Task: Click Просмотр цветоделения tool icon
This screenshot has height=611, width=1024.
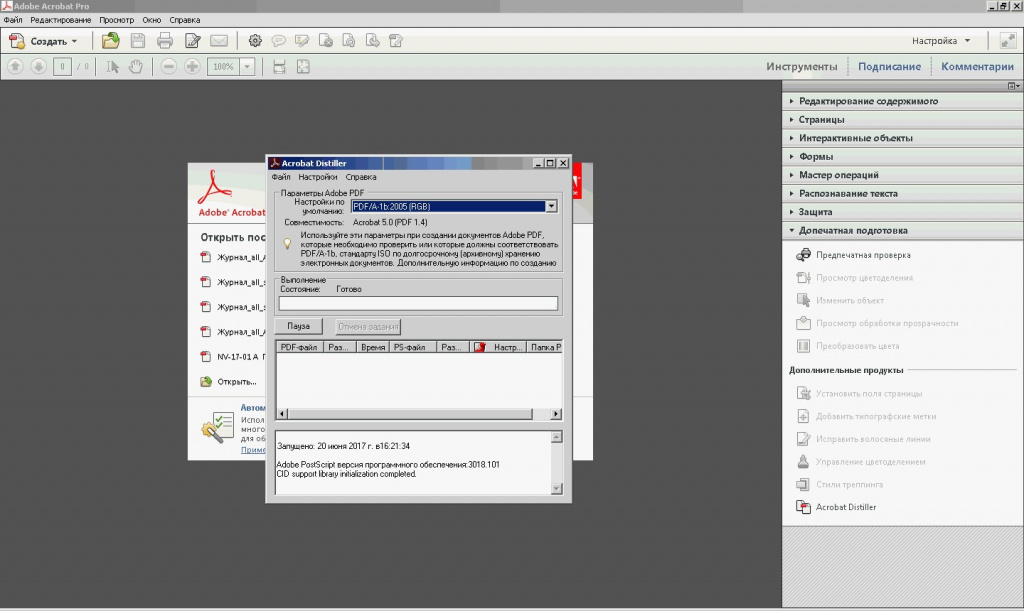Action: tap(803, 278)
